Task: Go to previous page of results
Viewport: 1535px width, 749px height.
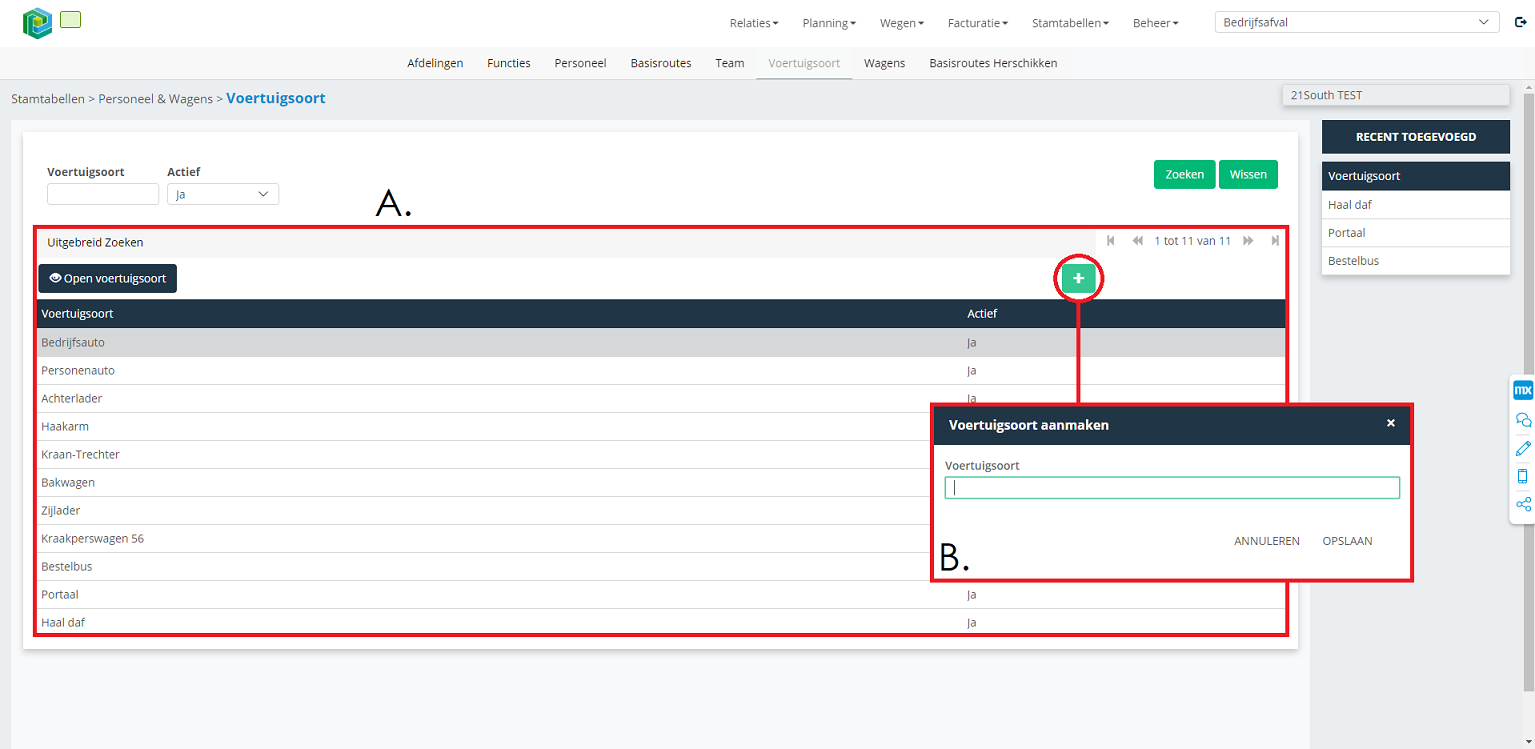Action: 1137,241
